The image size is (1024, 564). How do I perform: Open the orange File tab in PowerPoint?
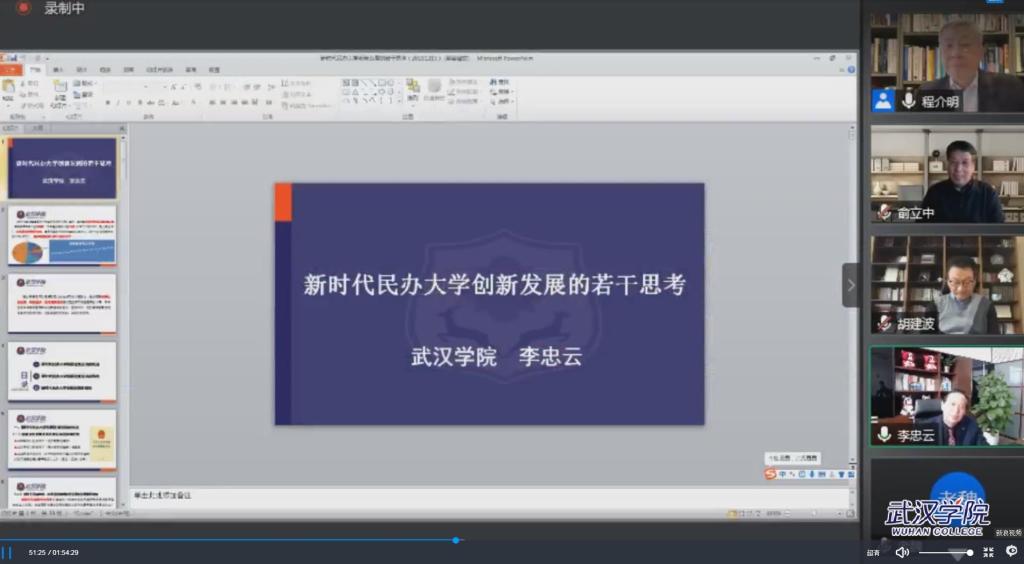tap(11, 70)
